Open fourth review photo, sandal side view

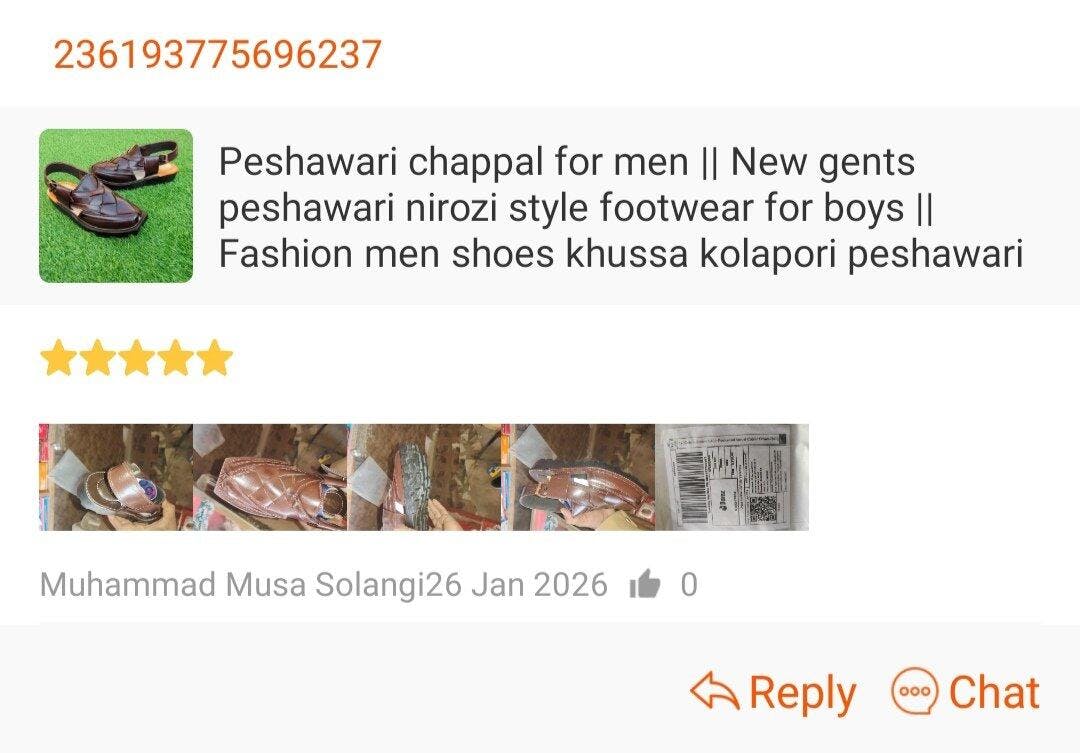coord(578,477)
